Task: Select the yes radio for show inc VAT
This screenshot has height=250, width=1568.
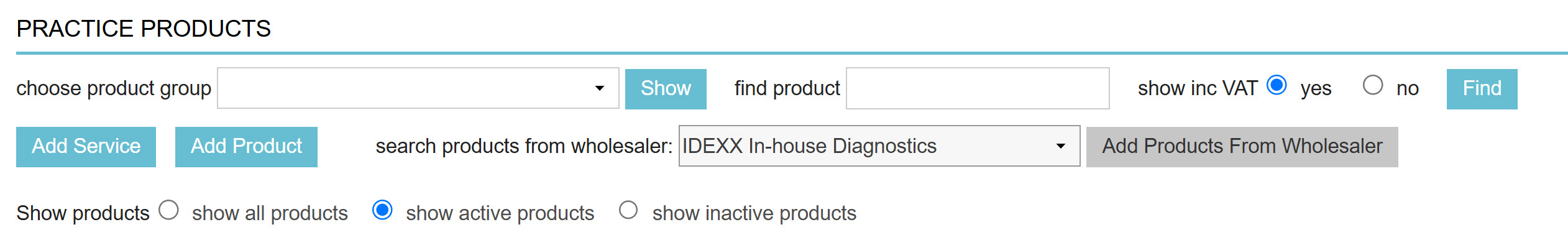Action: pos(1277,85)
